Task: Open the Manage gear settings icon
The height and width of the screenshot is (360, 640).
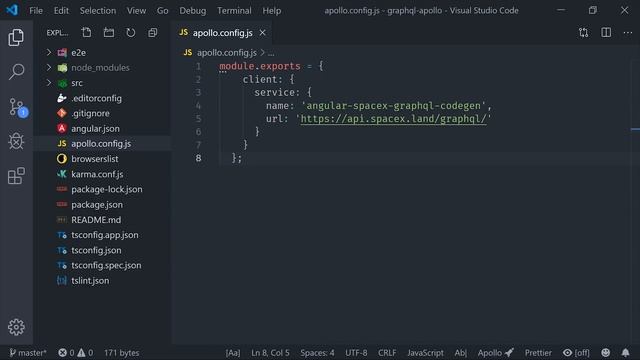Action: (16, 327)
